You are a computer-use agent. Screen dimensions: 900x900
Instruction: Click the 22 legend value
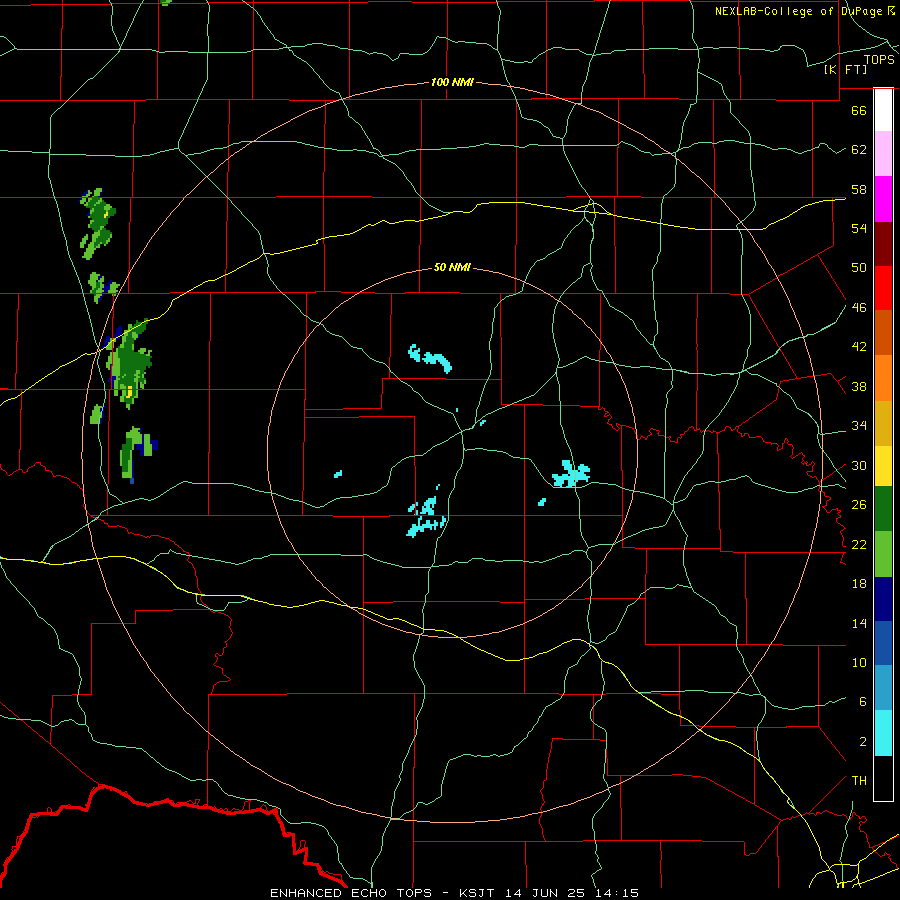(x=859, y=545)
